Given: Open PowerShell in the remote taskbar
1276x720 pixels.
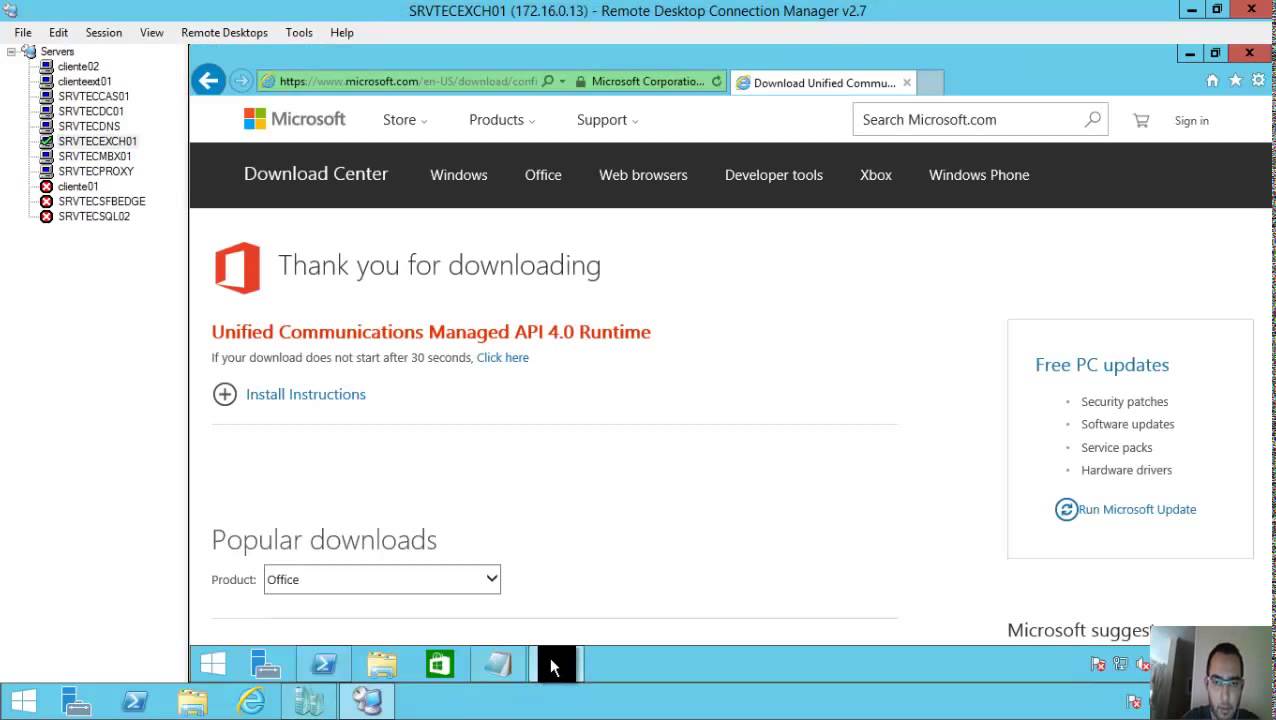Looking at the screenshot, I should (x=324, y=664).
